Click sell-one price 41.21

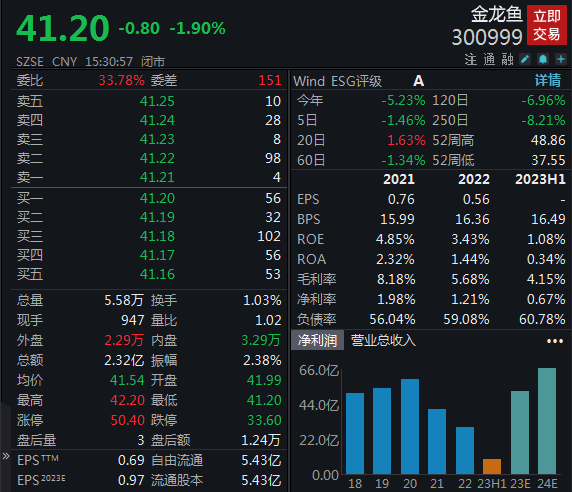pos(157,177)
